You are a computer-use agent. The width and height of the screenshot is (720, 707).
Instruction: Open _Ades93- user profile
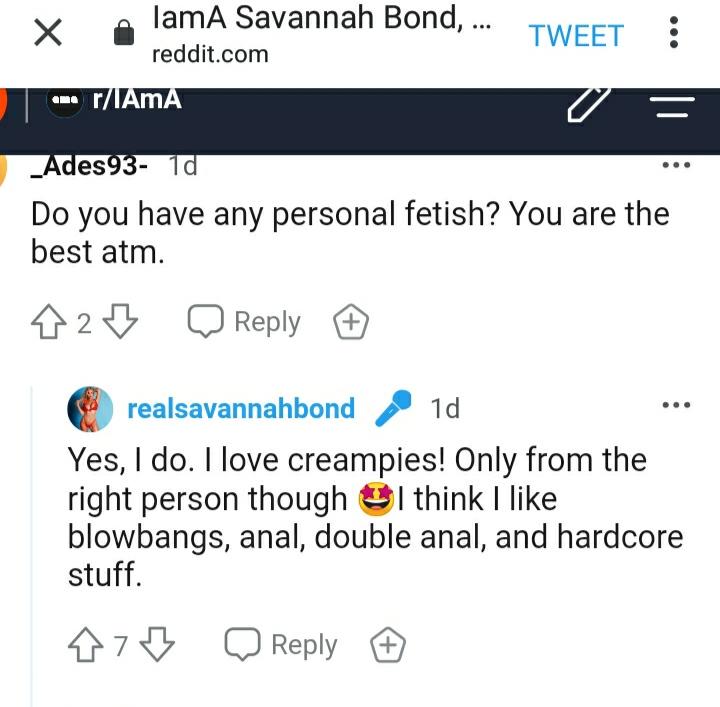point(91,165)
